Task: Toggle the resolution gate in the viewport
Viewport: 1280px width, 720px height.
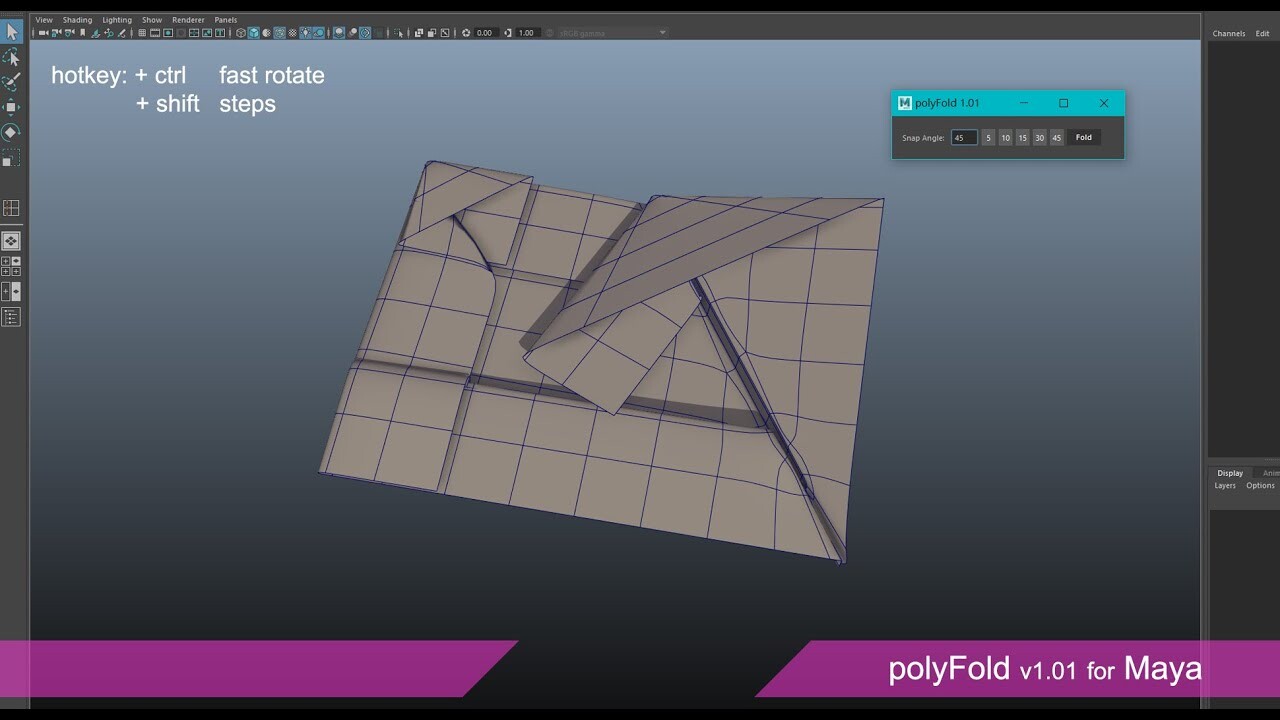Action: (x=168, y=32)
